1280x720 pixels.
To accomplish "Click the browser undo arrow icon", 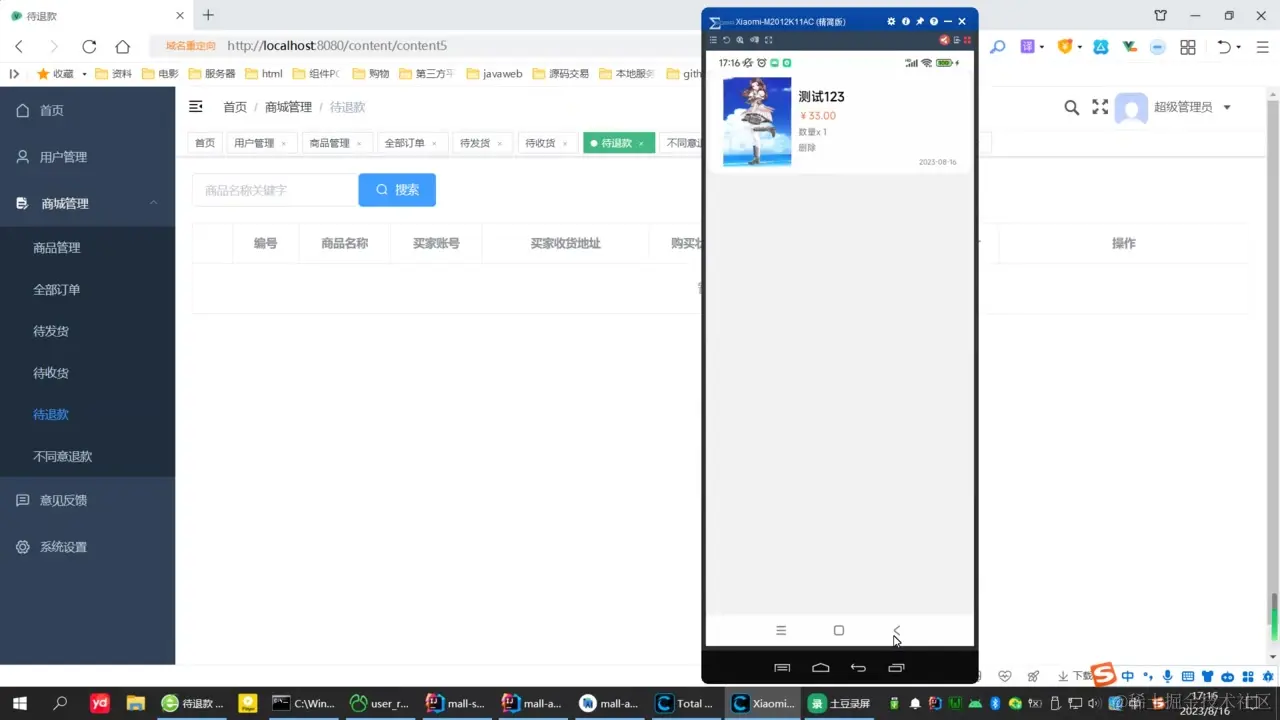I will [1223, 47].
